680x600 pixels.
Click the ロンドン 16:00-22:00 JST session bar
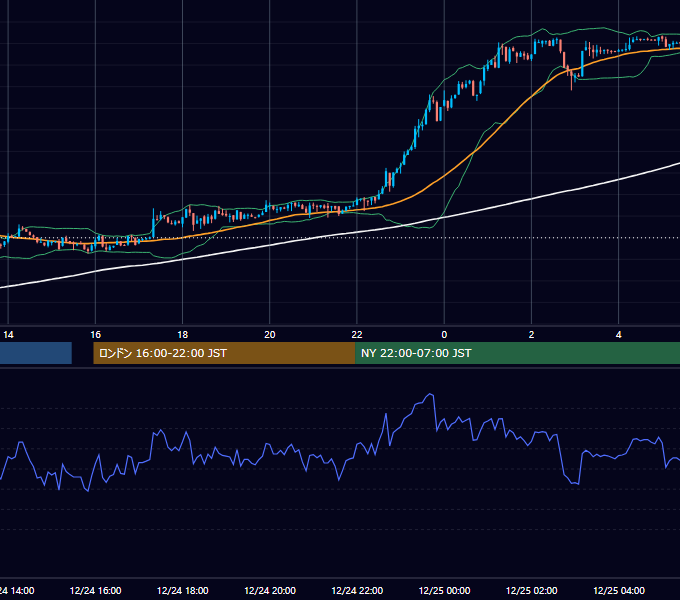tap(224, 353)
